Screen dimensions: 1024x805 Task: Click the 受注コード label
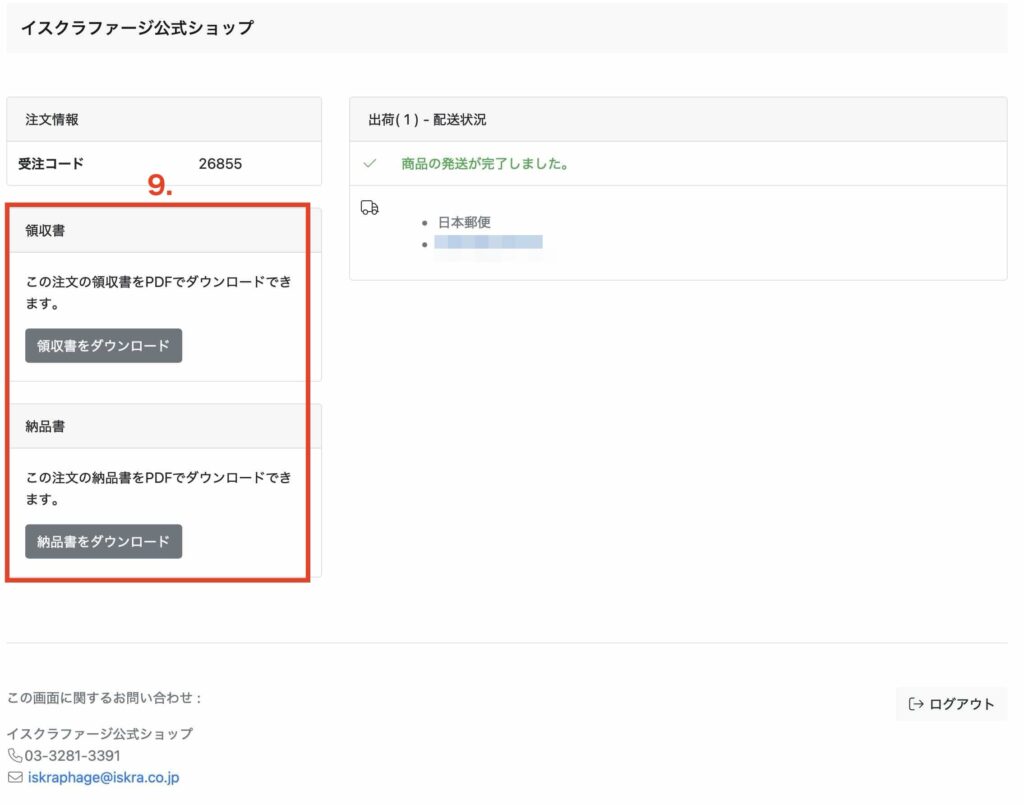point(51,164)
